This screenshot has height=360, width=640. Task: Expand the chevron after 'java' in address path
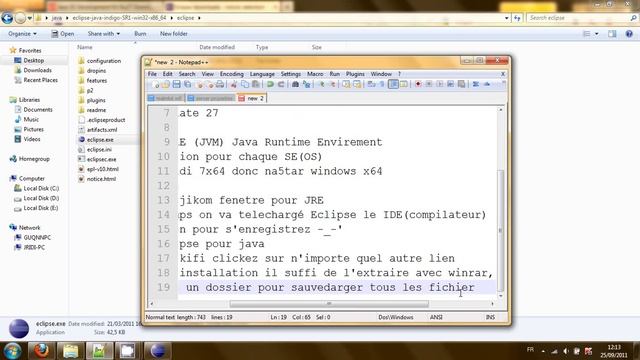tap(67, 18)
